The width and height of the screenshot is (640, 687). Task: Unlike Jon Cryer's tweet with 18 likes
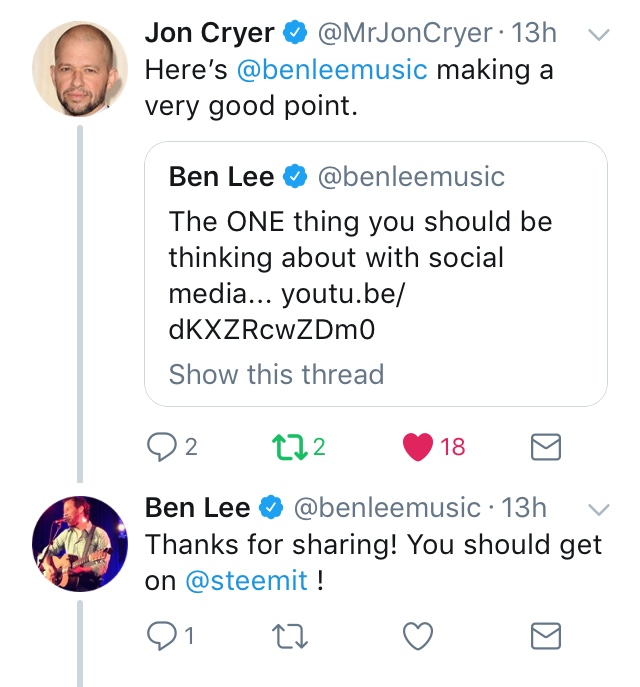tap(417, 446)
